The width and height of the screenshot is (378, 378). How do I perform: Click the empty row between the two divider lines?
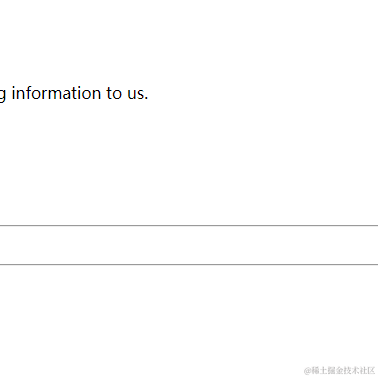(189, 245)
